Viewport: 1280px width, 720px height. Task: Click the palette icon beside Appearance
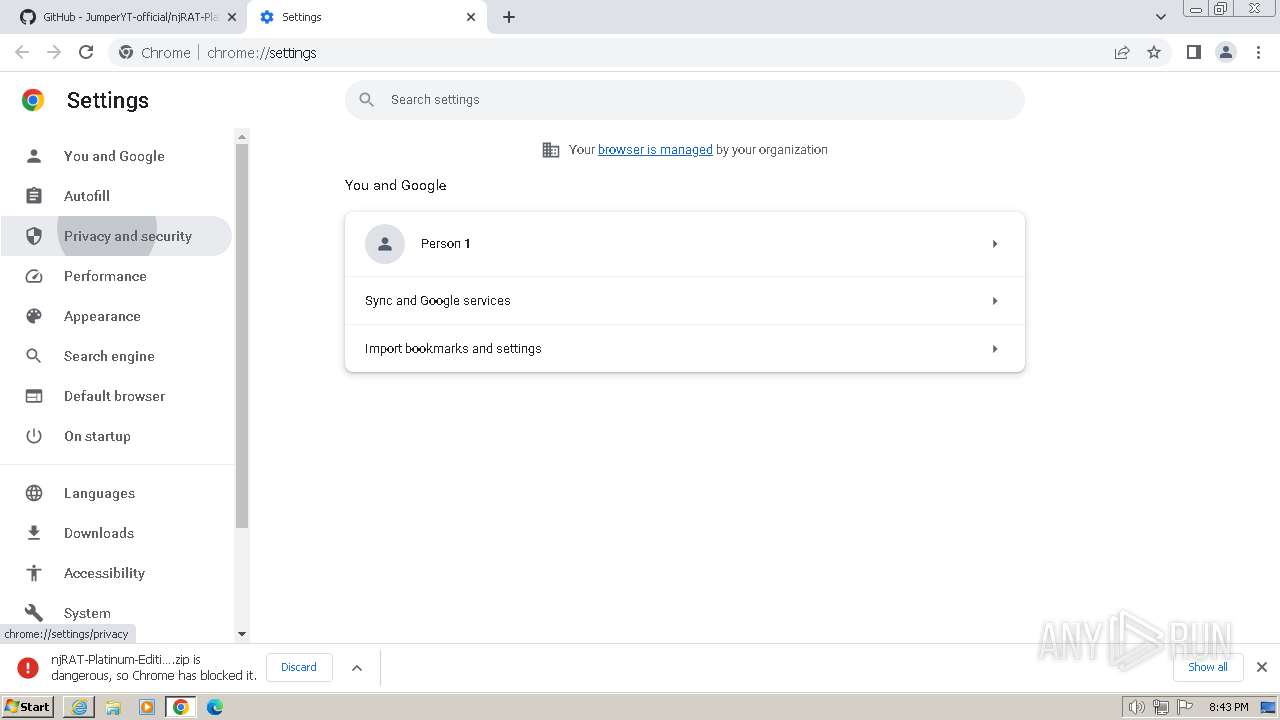coord(34,316)
